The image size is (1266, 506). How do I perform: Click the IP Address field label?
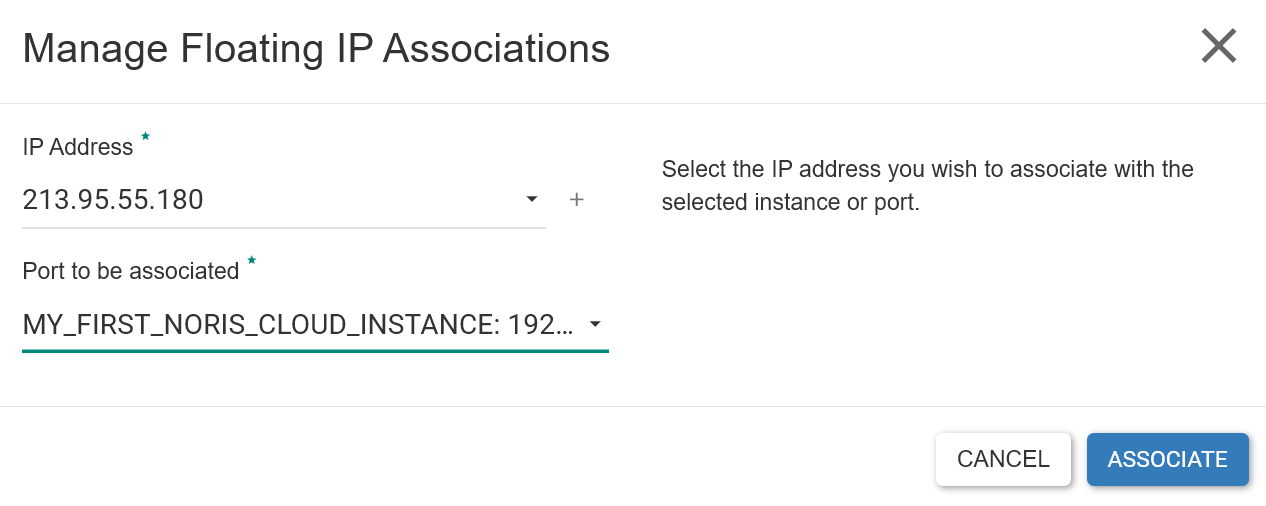(78, 147)
